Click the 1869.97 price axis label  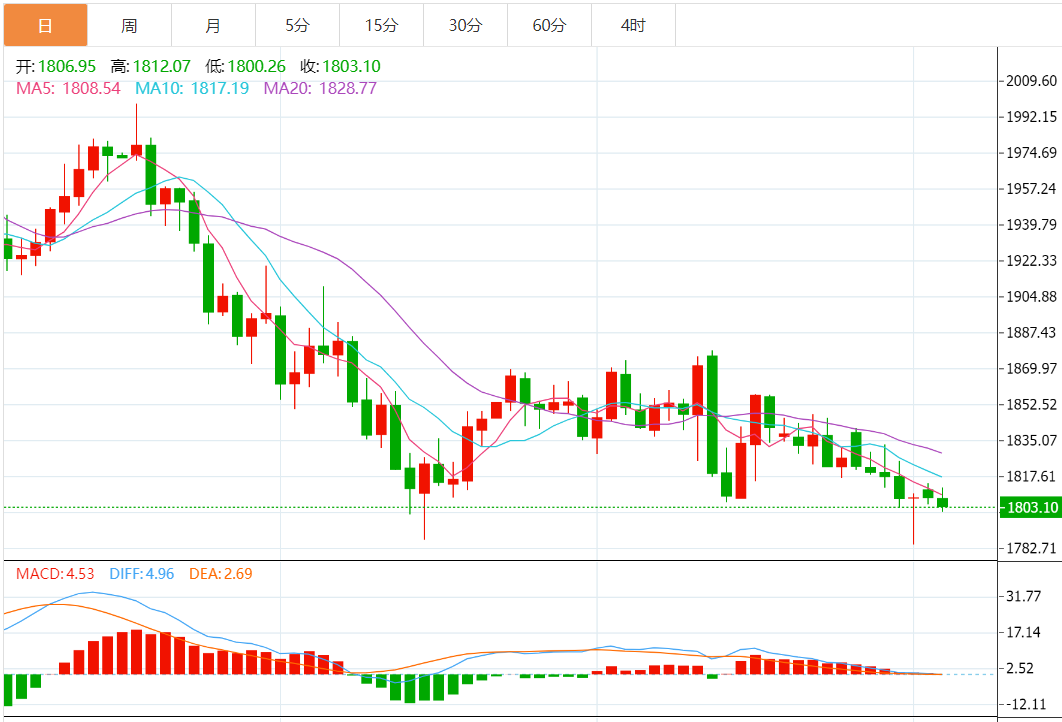coord(1032,368)
